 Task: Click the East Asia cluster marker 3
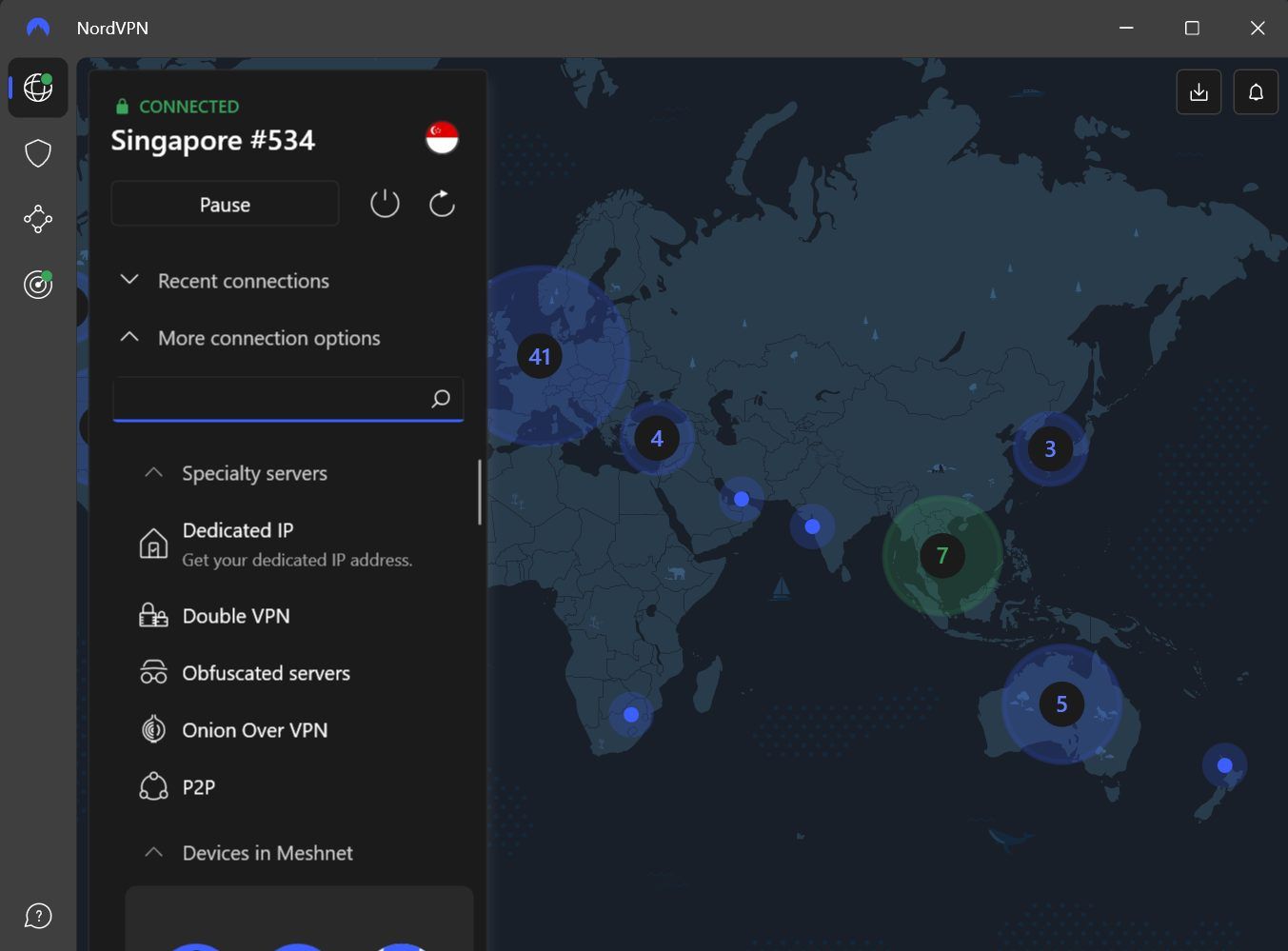pos(1050,448)
